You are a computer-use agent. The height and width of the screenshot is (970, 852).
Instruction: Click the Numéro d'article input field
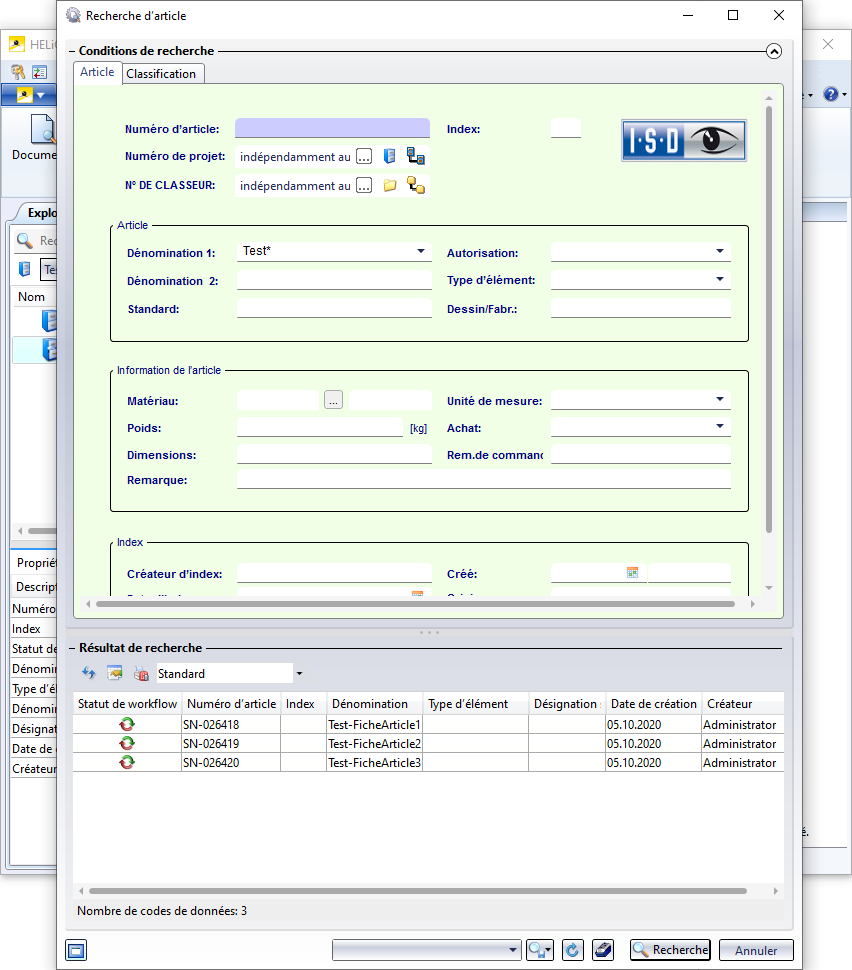(332, 129)
